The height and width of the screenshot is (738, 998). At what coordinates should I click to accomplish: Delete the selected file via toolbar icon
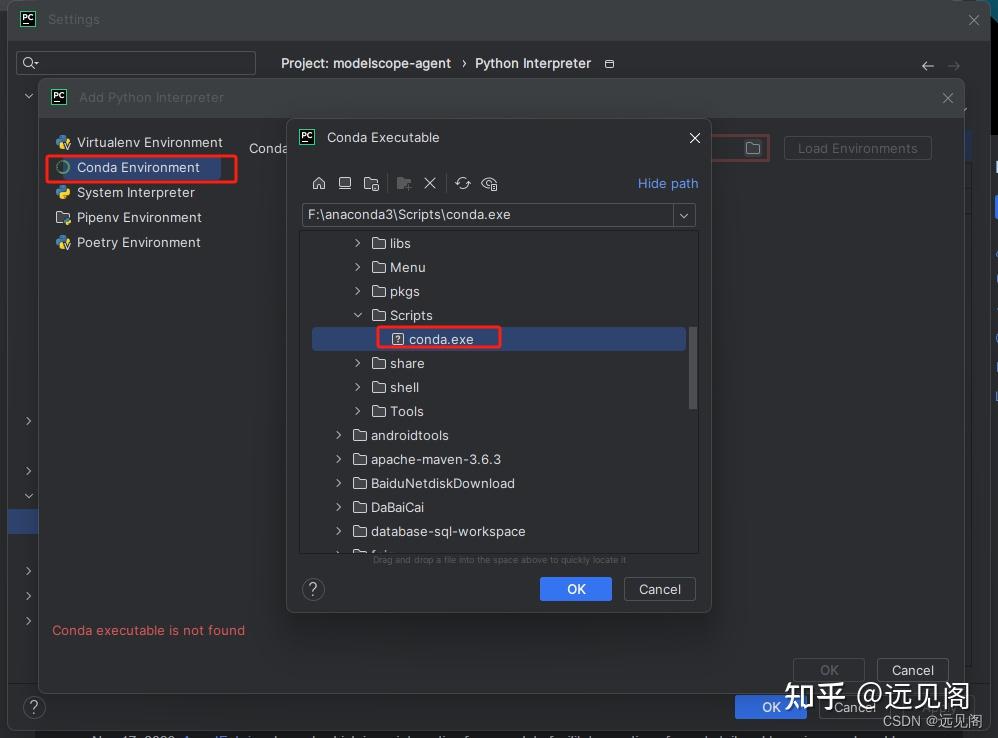pos(430,183)
